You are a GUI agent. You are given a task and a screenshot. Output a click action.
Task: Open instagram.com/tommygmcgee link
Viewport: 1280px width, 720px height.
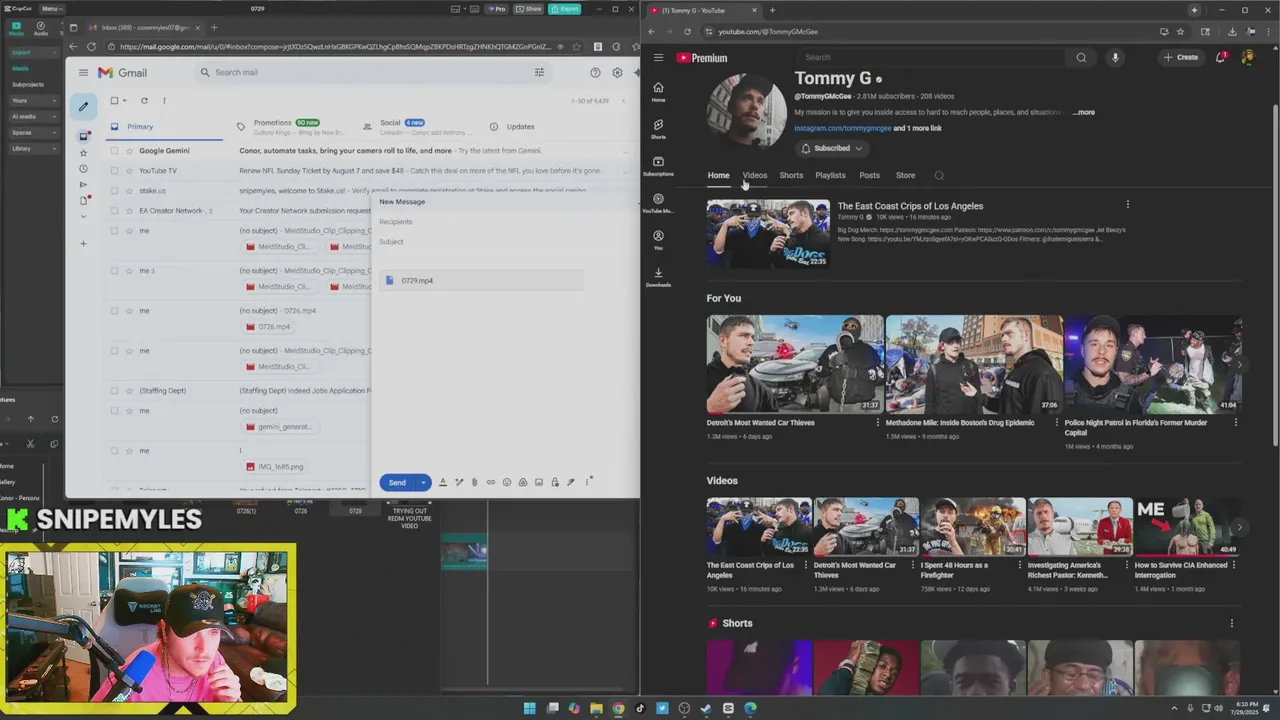tap(842, 128)
